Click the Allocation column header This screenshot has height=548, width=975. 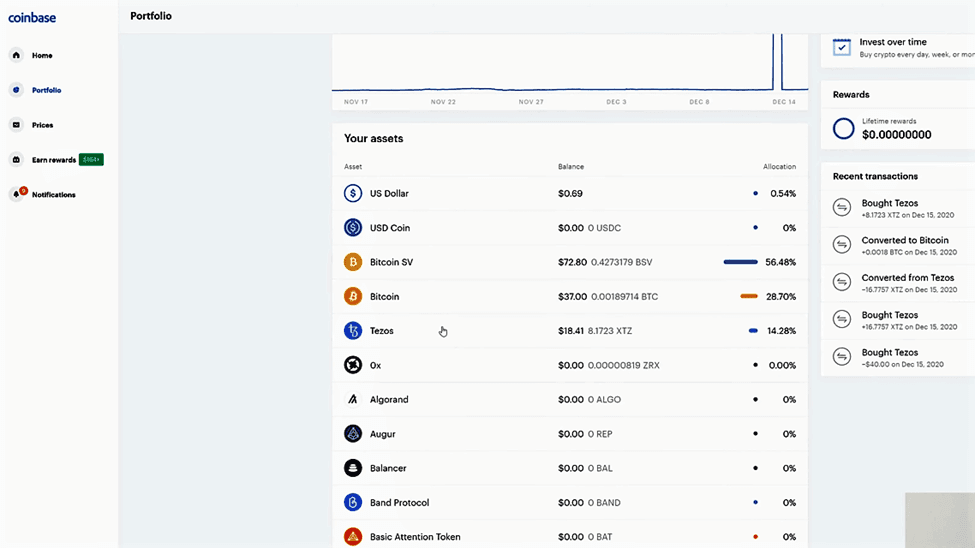click(779, 167)
